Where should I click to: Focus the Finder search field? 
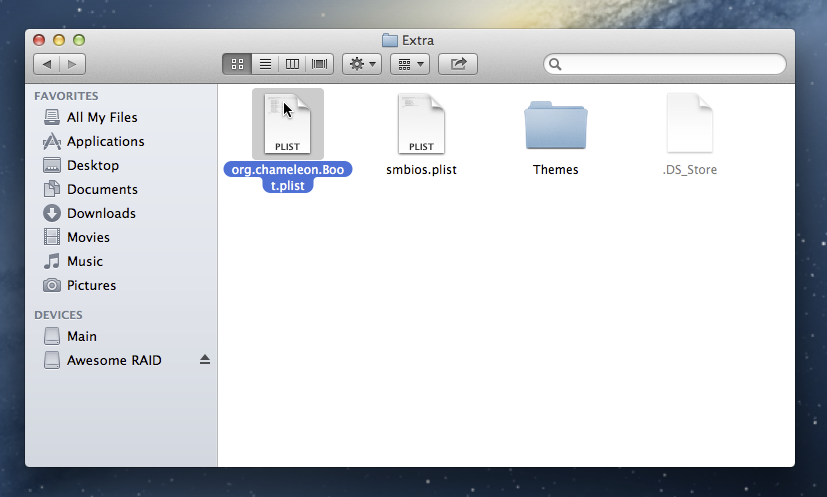(665, 64)
